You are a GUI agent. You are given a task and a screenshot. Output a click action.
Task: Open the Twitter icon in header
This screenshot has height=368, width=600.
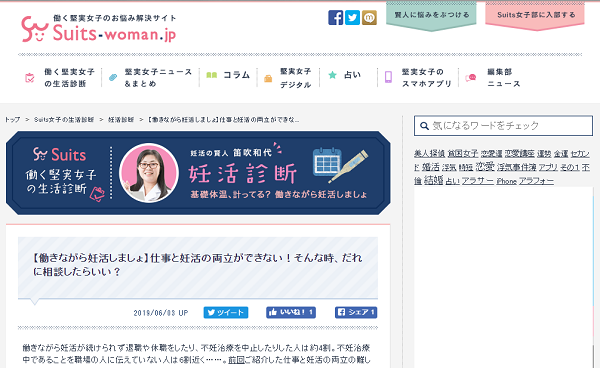pyautogui.click(x=352, y=18)
